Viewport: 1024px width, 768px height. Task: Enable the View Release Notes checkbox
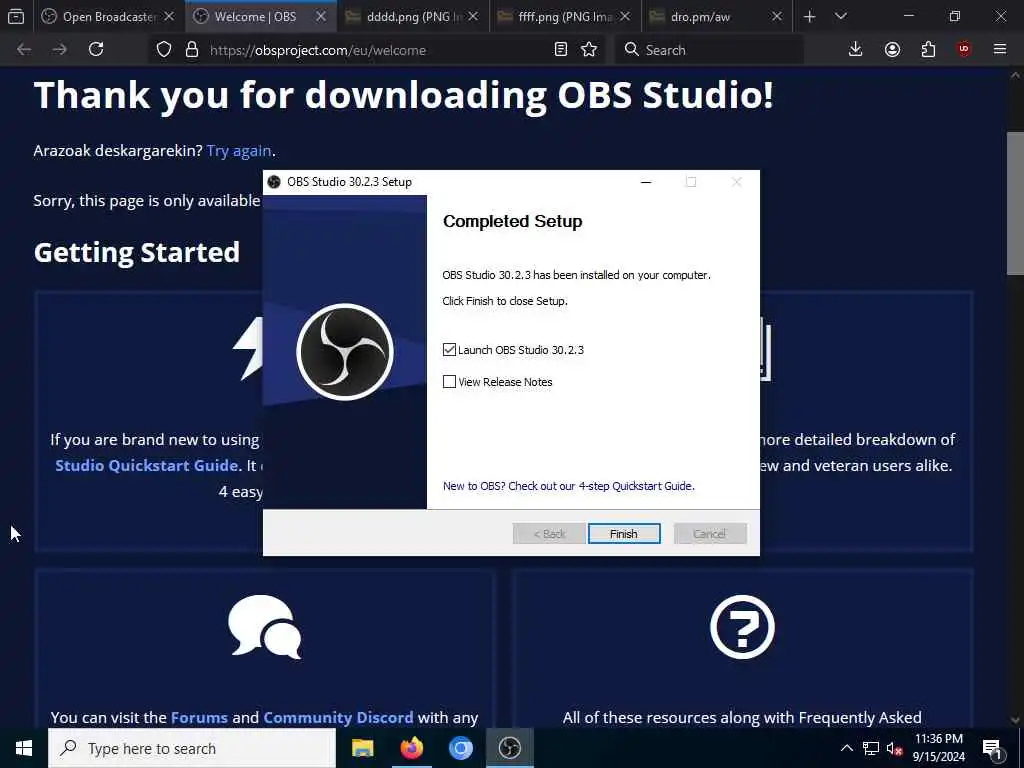click(x=449, y=381)
